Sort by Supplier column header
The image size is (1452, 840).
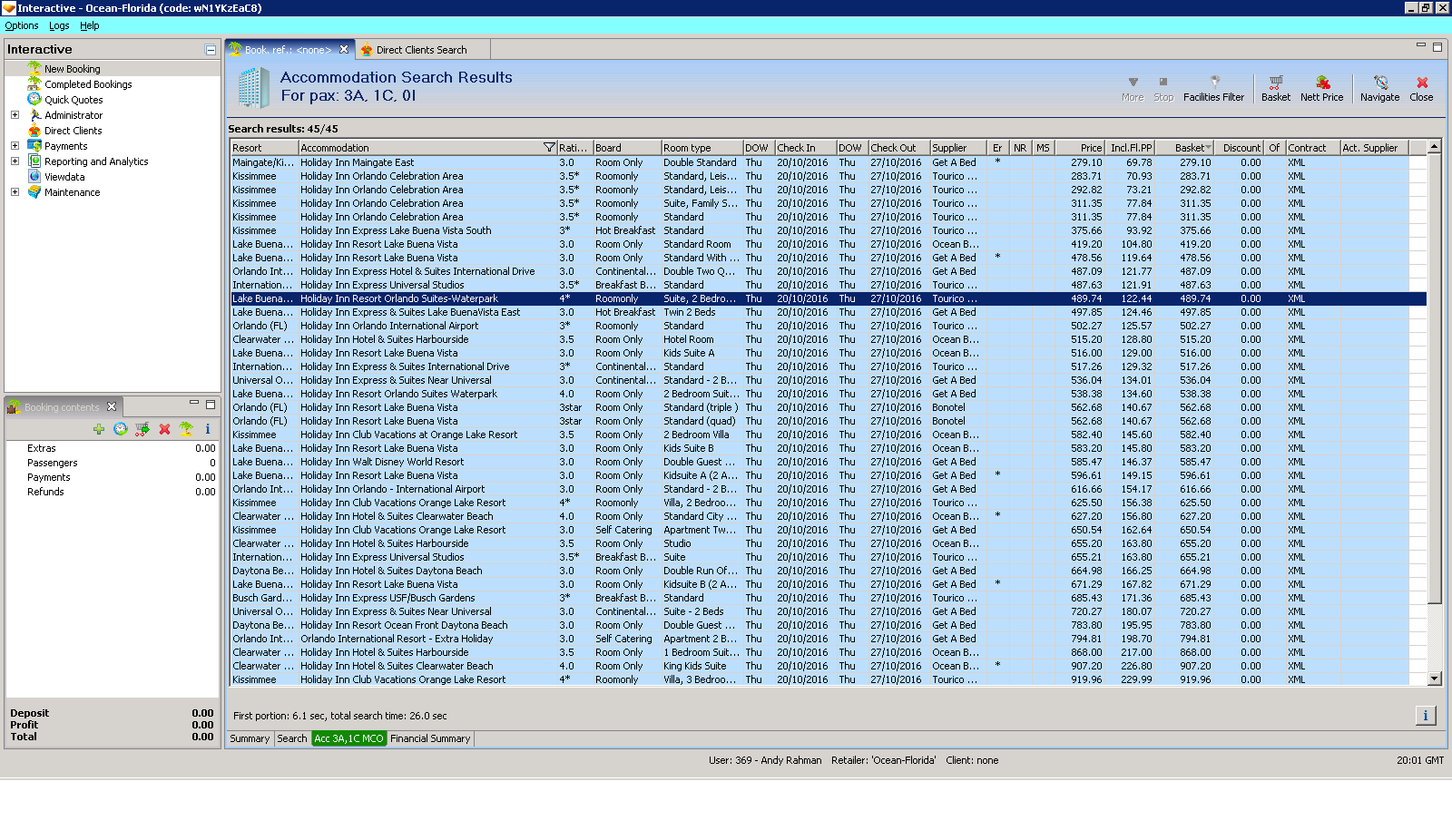point(958,148)
